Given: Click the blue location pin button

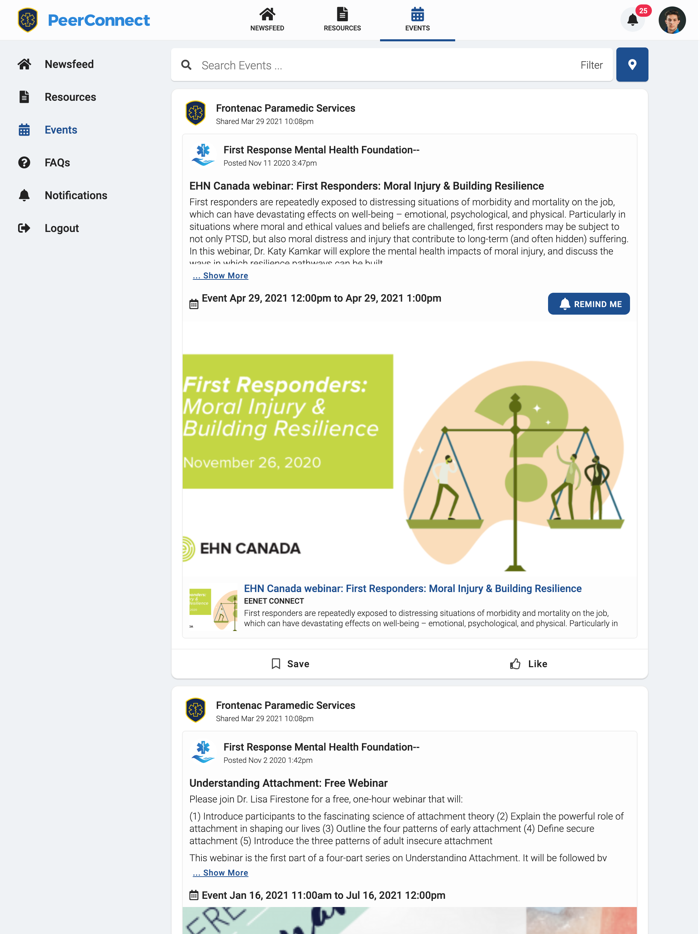Looking at the screenshot, I should click(x=632, y=64).
